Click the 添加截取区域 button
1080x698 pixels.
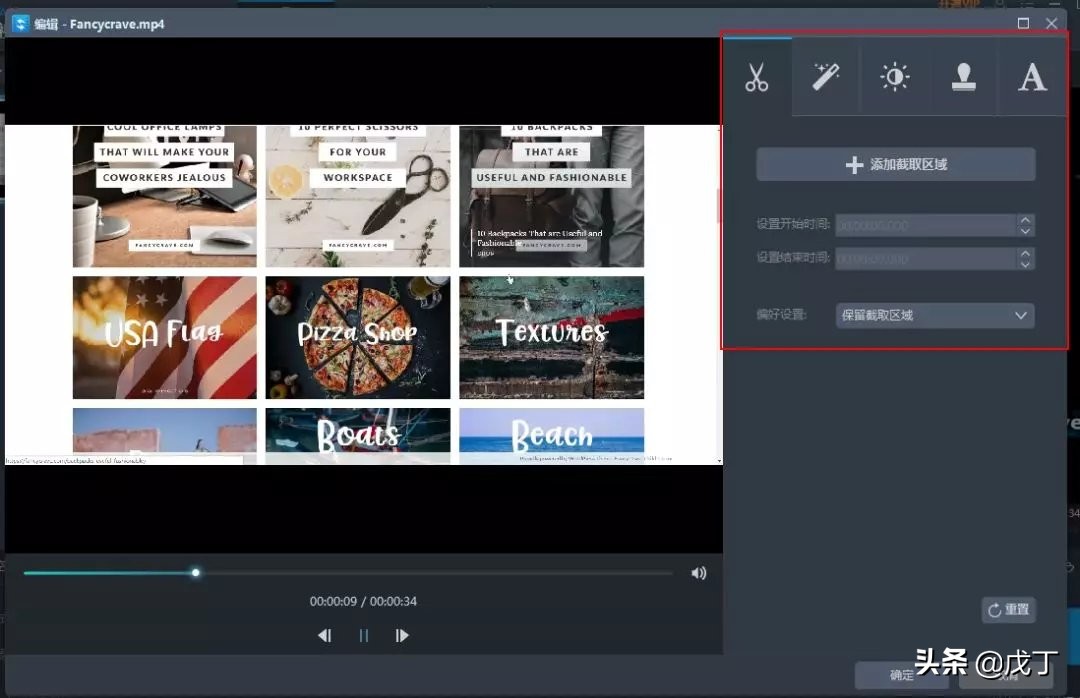coord(895,165)
